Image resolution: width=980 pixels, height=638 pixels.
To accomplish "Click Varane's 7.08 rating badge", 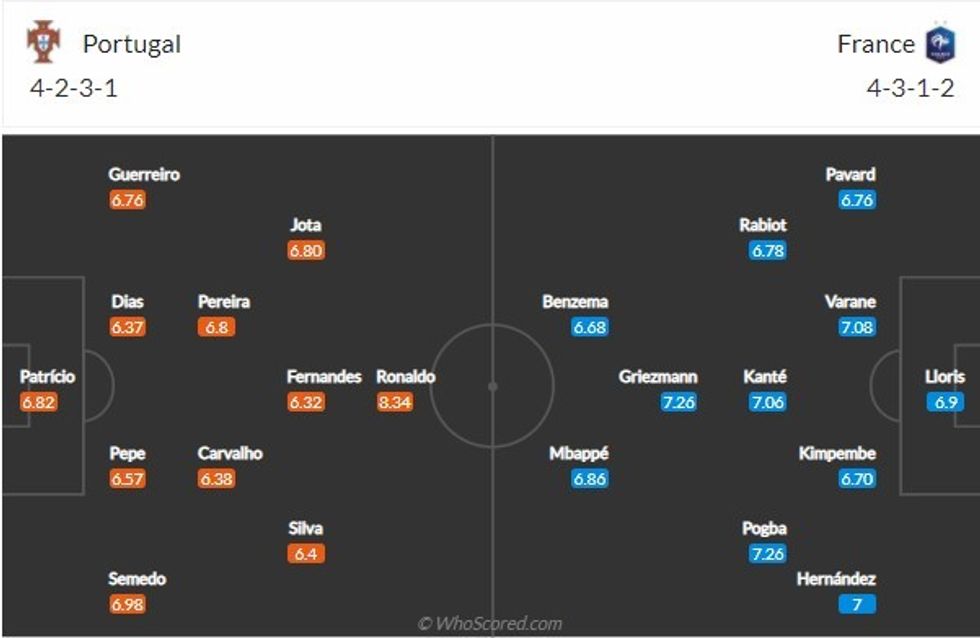I will (857, 327).
